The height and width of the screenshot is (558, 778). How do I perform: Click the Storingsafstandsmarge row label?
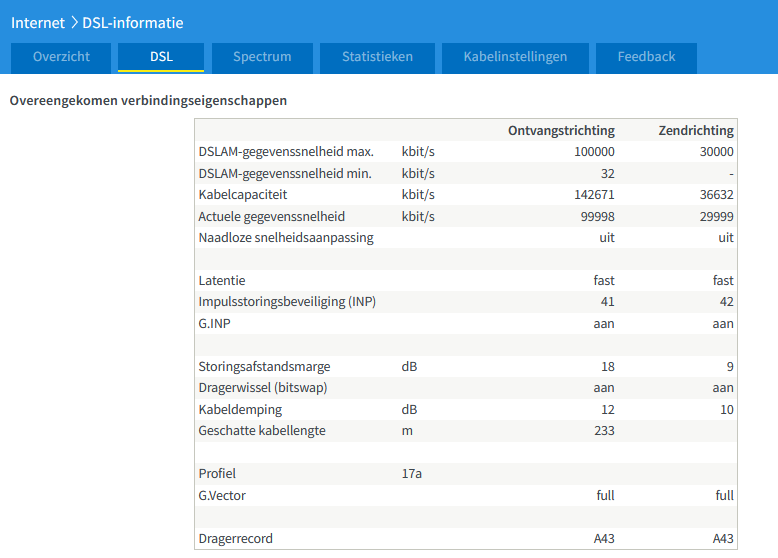point(264,367)
